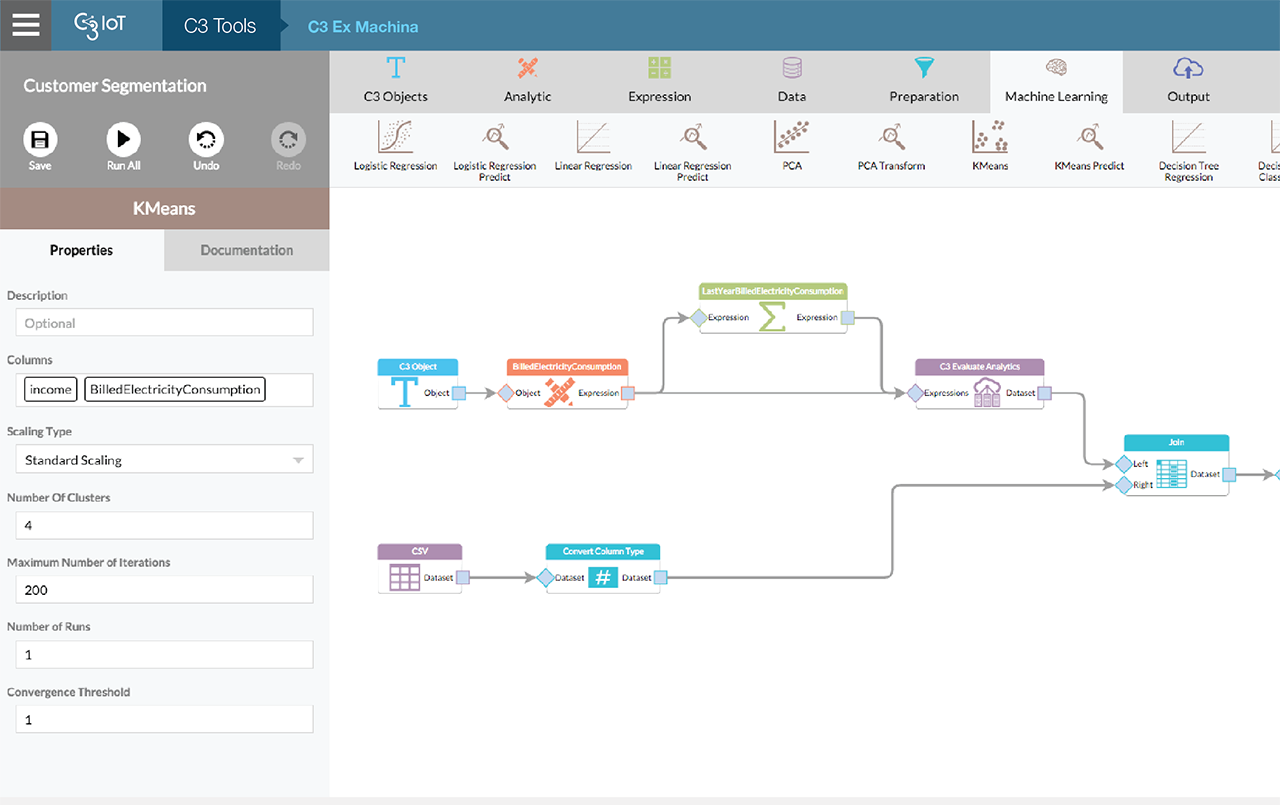Select the Linear Regression Predict tool

point(692,145)
